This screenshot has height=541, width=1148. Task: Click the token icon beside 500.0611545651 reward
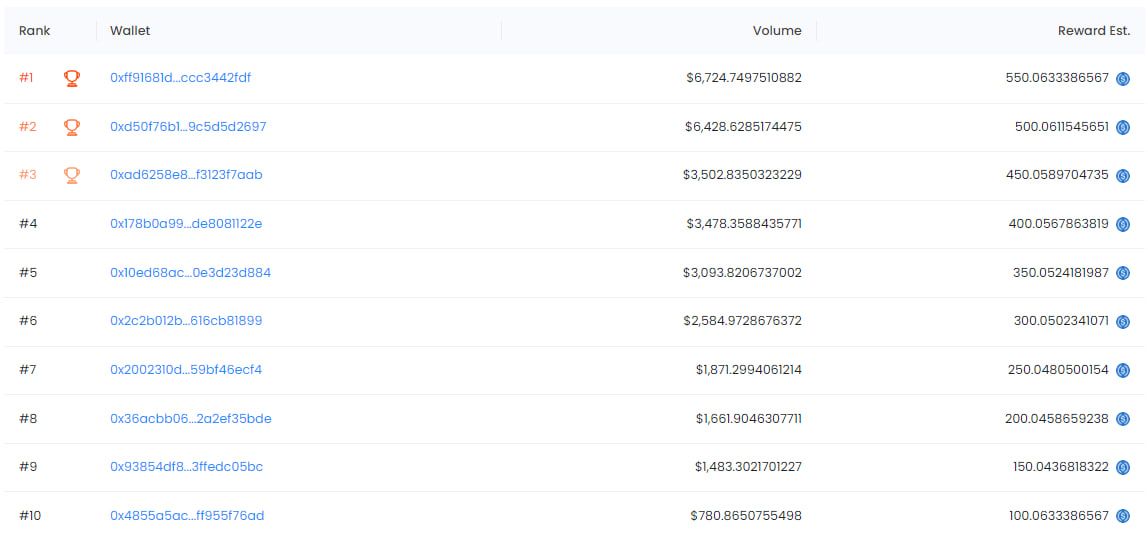click(x=1122, y=127)
